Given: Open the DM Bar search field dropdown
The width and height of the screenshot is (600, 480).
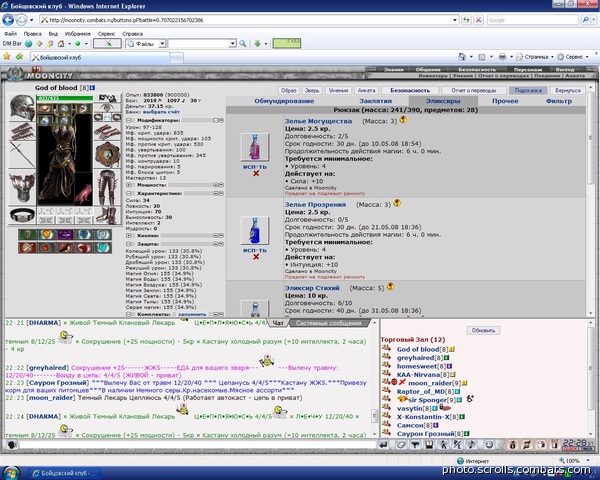Looking at the screenshot, I should click(232, 44).
